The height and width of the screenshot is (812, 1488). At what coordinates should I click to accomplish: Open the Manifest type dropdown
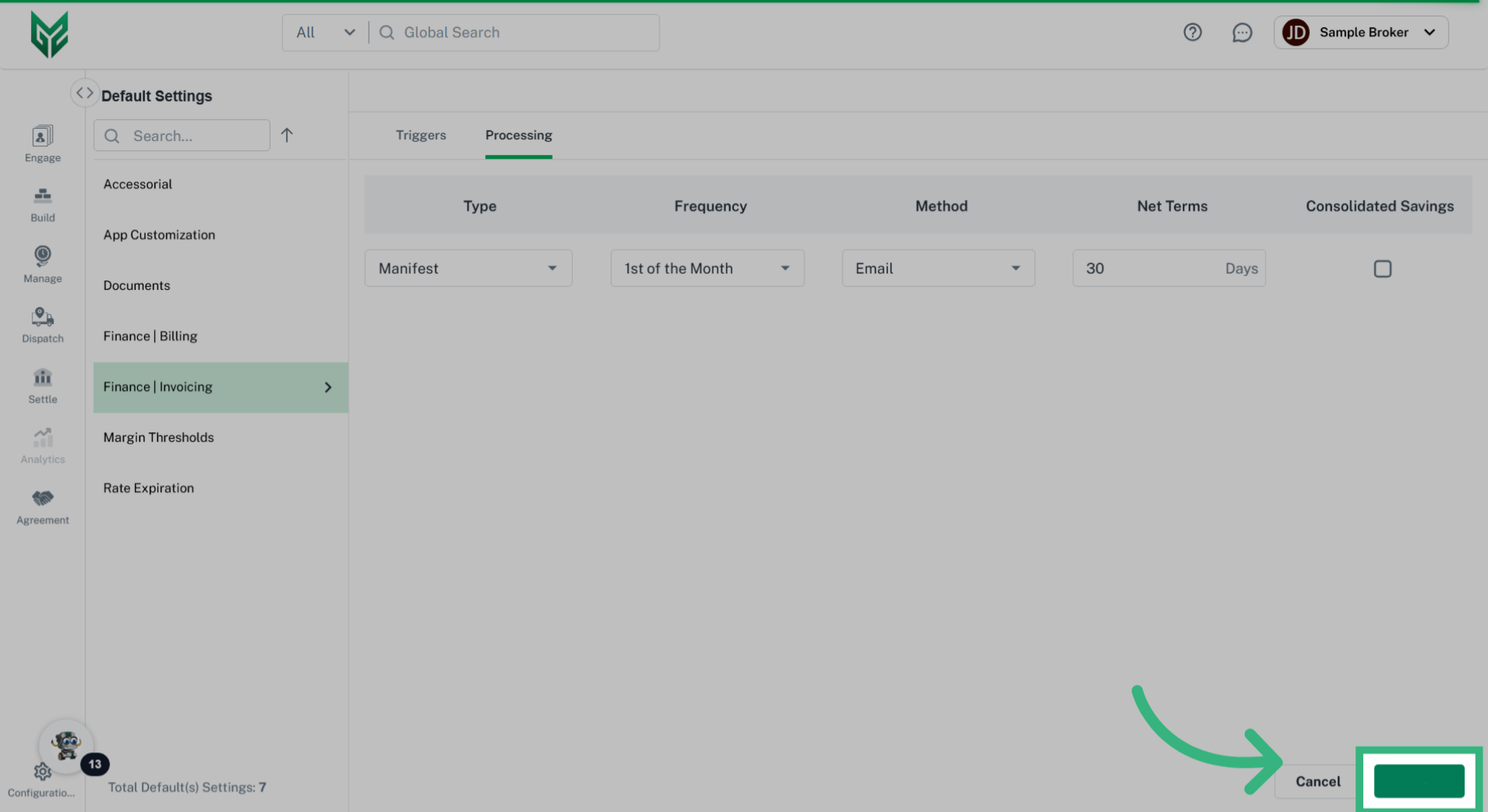468,268
